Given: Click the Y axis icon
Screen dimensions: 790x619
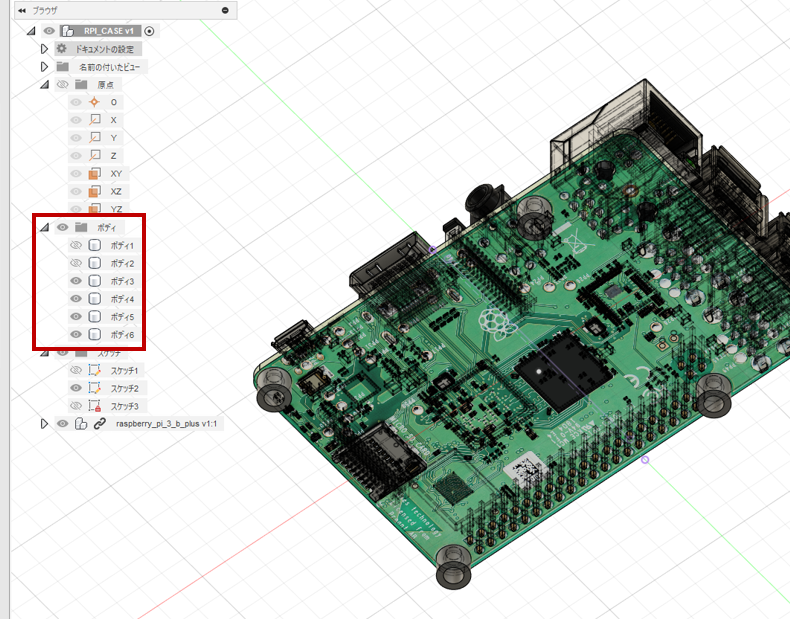Looking at the screenshot, I should 94,137.
